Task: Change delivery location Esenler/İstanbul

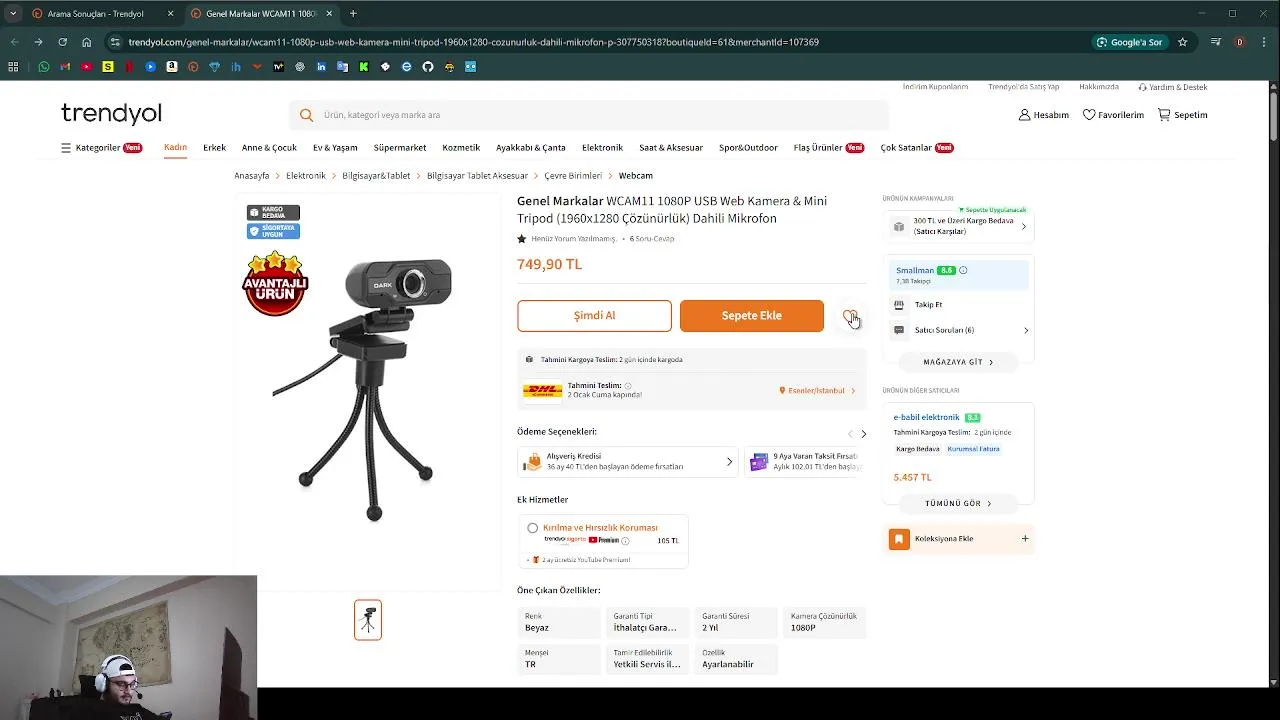Action: (x=817, y=391)
